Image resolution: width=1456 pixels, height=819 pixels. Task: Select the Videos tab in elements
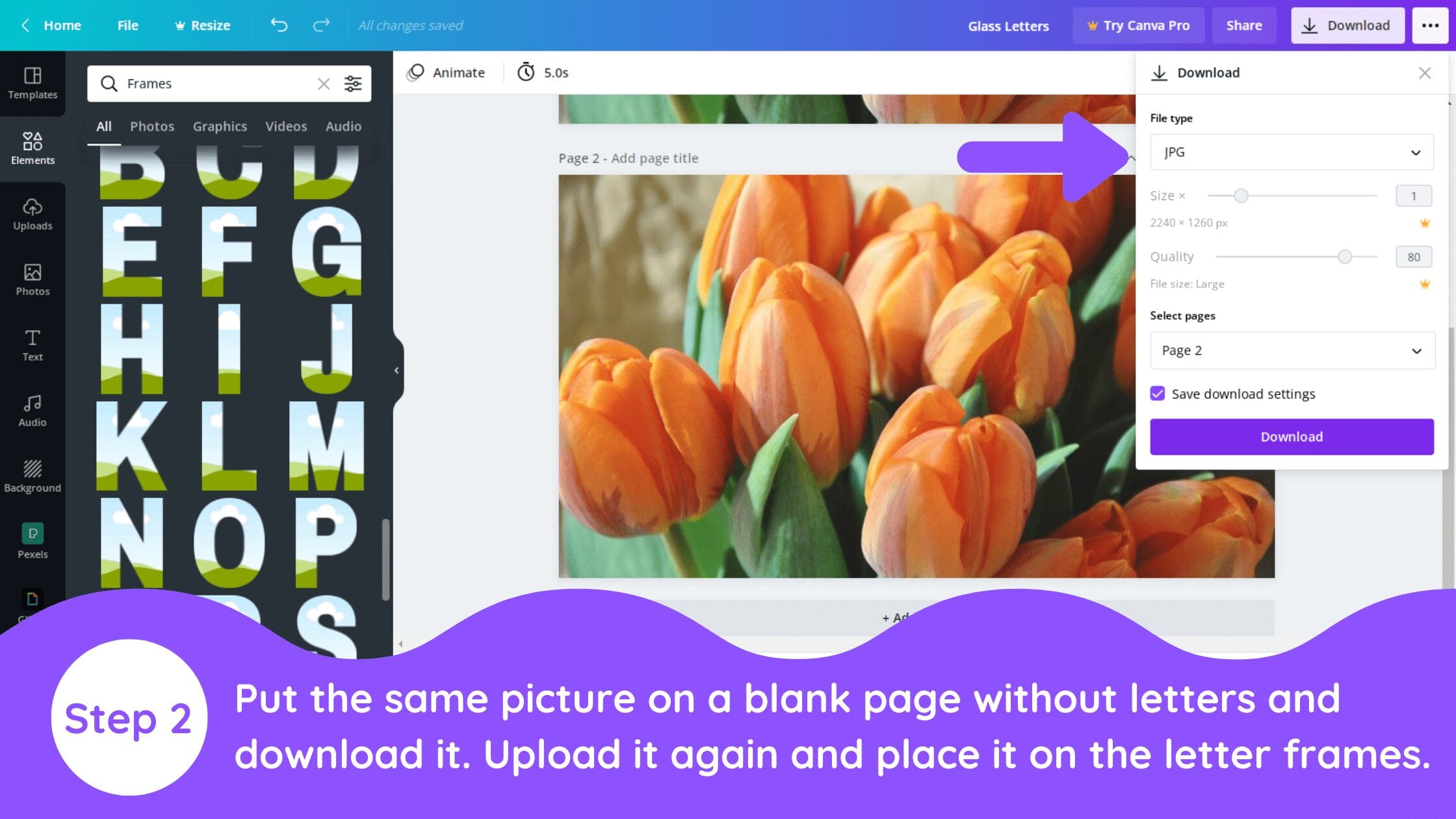tap(285, 125)
